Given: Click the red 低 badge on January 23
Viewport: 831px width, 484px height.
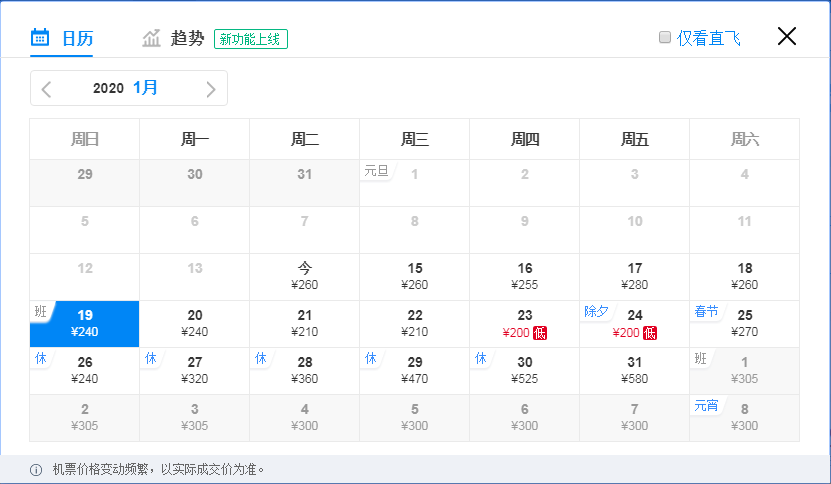Looking at the screenshot, I should coord(540,333).
